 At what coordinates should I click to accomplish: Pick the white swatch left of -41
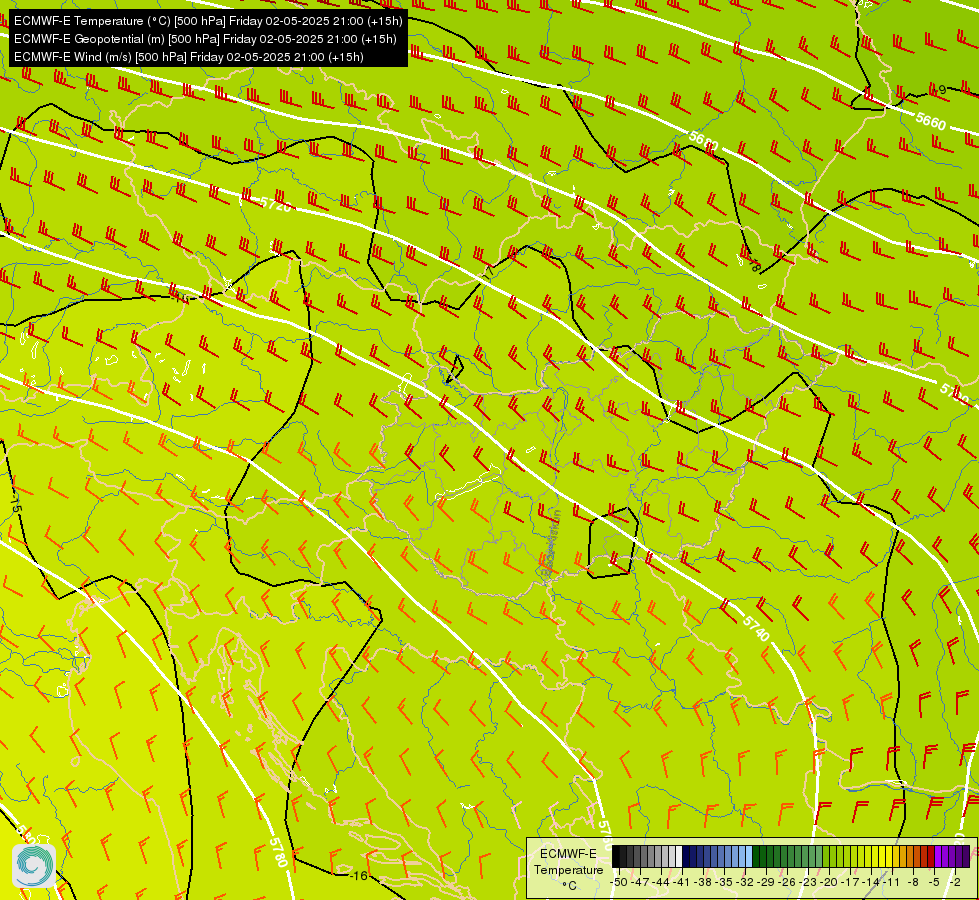(x=679, y=856)
